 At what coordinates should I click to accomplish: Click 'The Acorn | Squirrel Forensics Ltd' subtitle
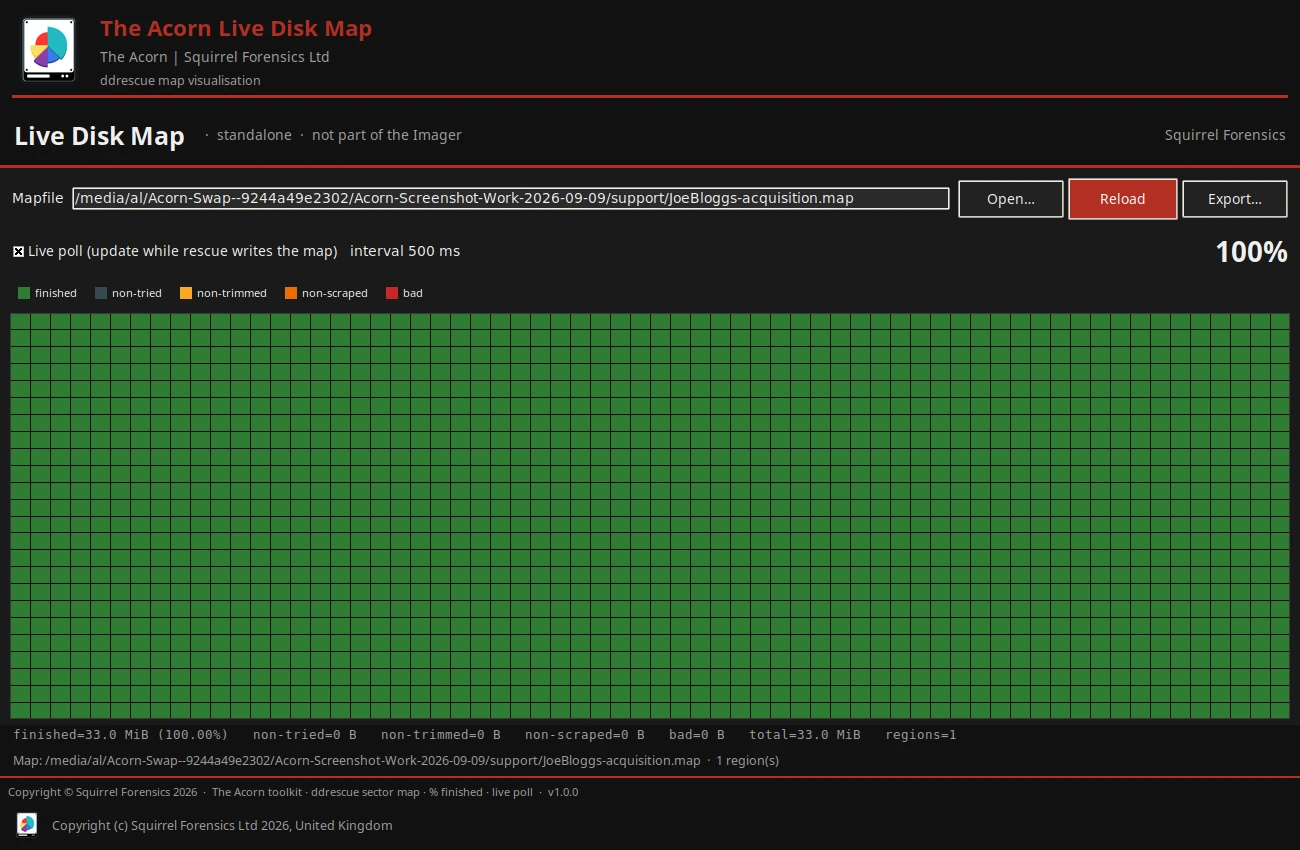(x=215, y=57)
